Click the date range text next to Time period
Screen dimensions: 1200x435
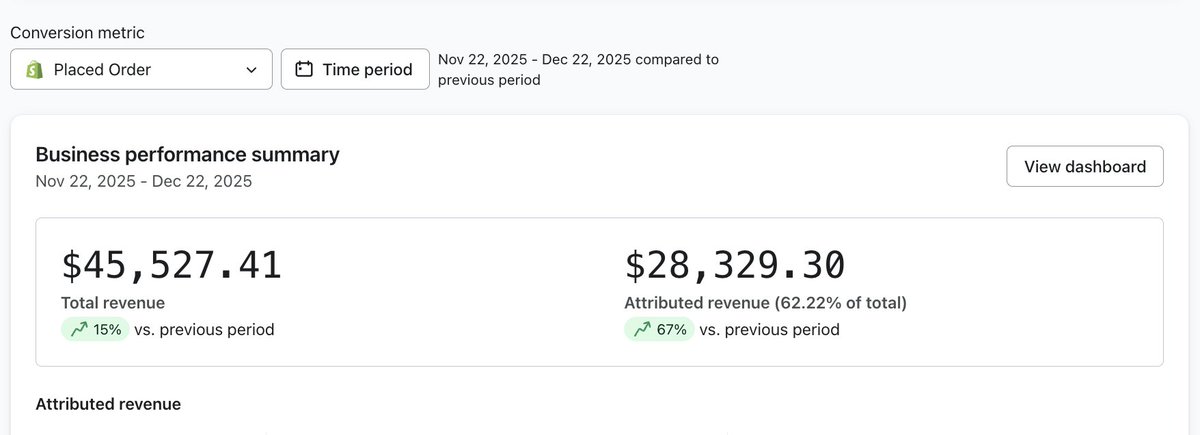[x=578, y=69]
